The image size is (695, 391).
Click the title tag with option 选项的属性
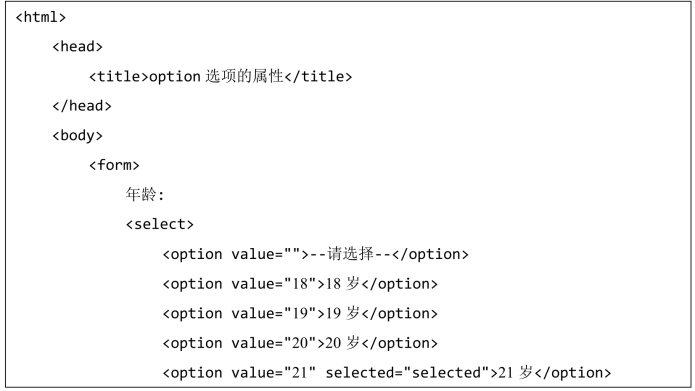[221, 76]
